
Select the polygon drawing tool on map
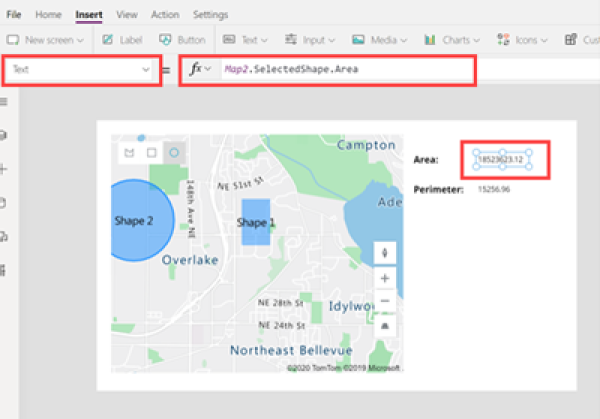(x=129, y=153)
